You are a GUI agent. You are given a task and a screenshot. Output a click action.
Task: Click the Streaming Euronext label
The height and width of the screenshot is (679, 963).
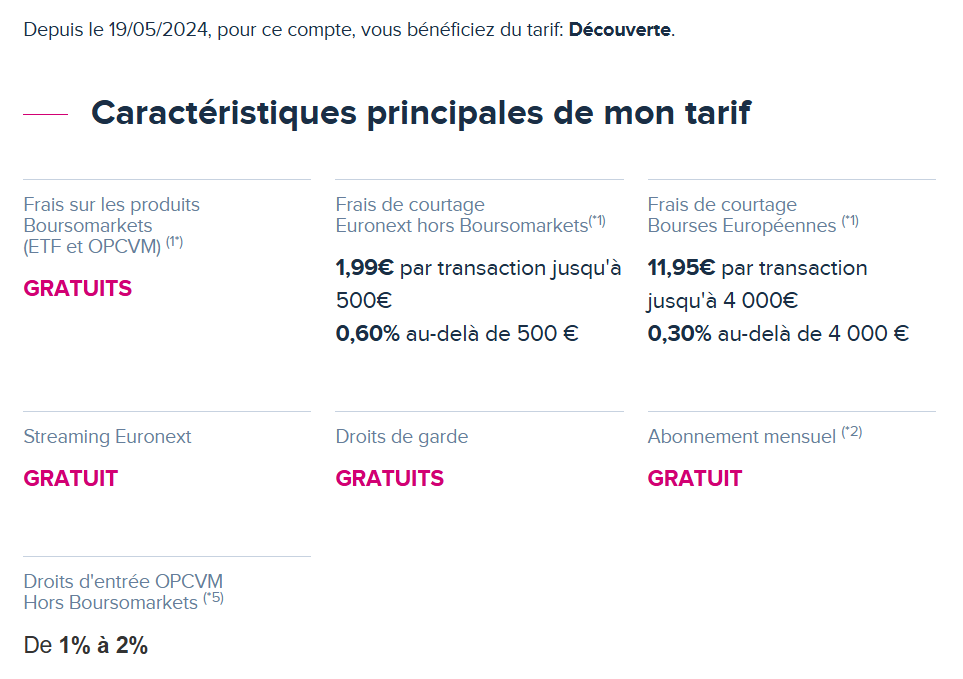[x=107, y=436]
